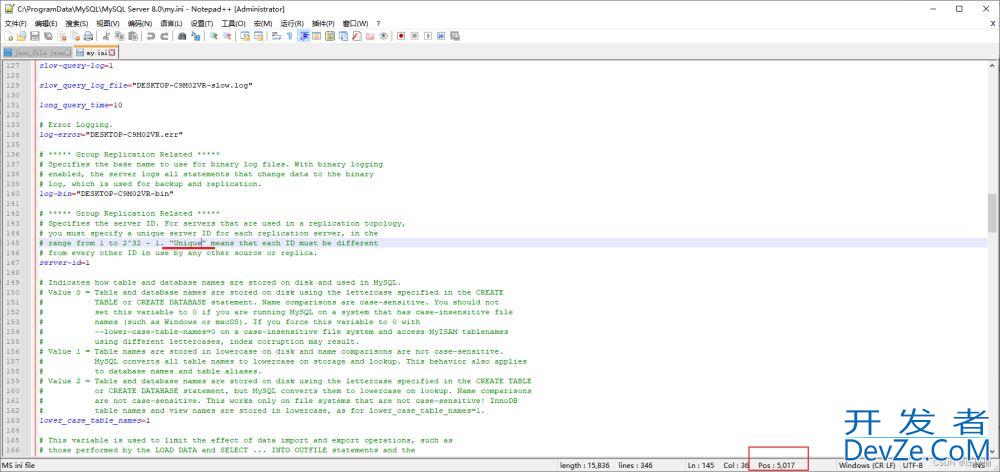Click the lower_case_table_names=1 line
This screenshot has width=1000, height=472.
(x=94, y=420)
